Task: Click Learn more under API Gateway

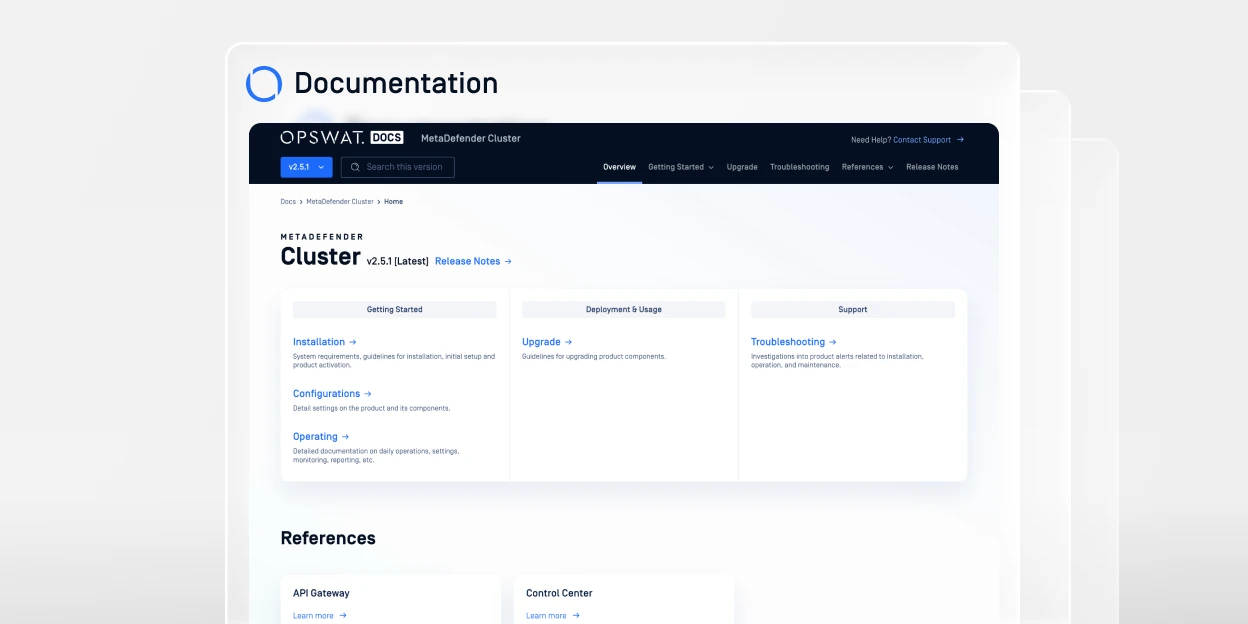Action: 313,616
